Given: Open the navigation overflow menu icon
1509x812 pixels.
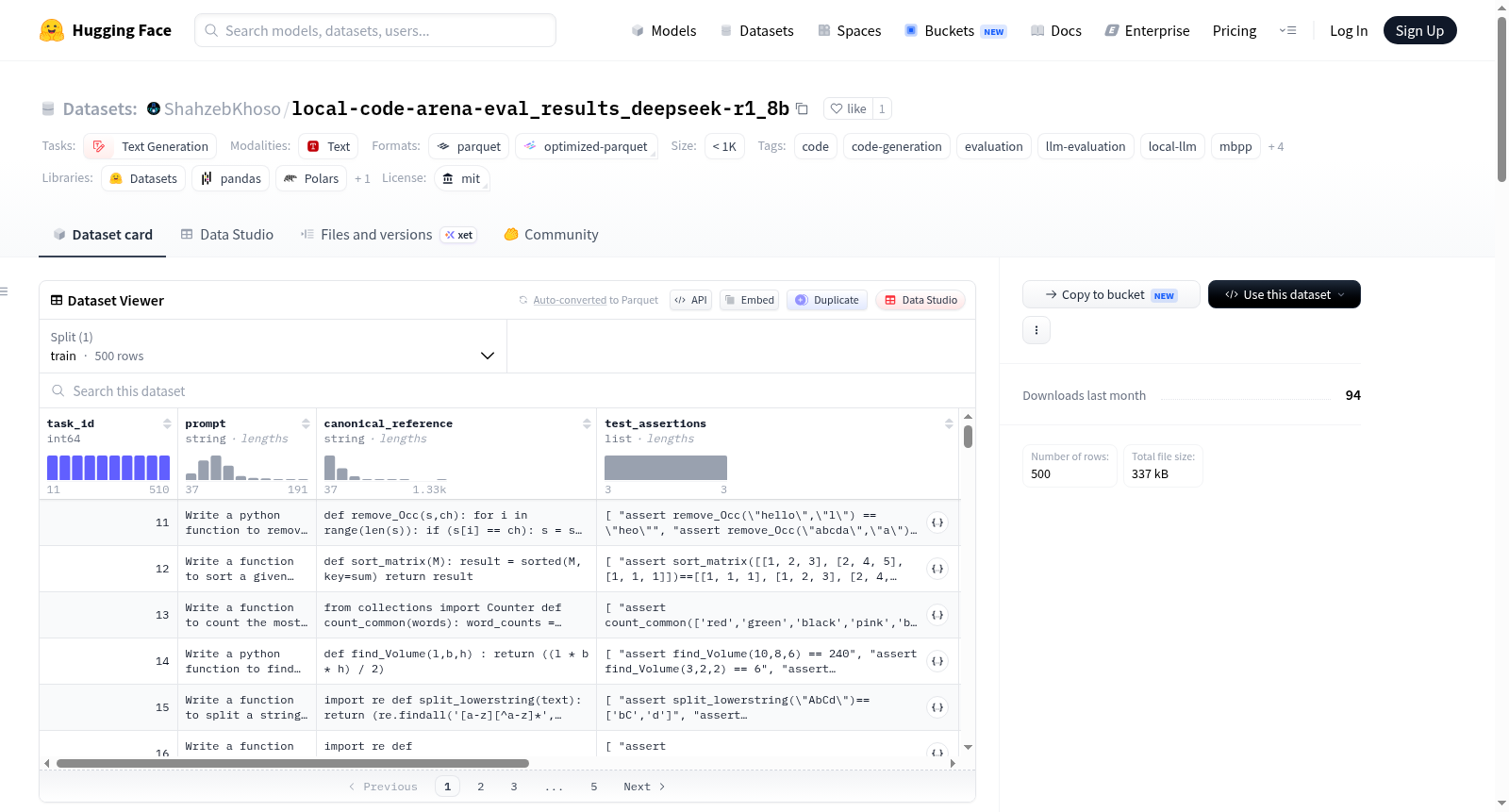Looking at the screenshot, I should [x=1287, y=30].
